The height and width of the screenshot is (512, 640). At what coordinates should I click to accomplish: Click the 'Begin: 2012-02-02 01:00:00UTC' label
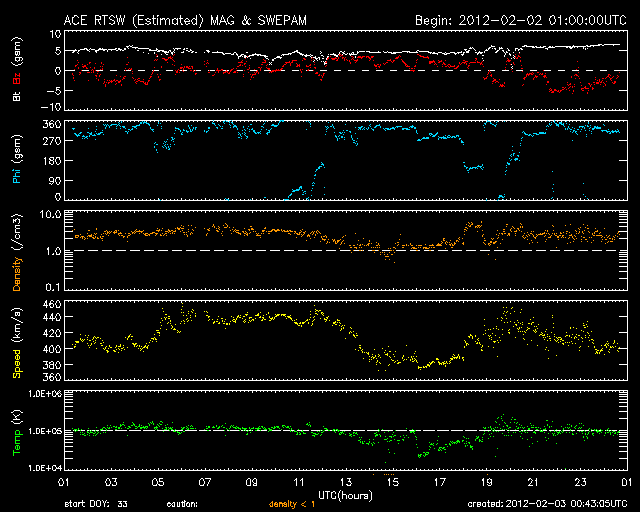[x=520, y=20]
